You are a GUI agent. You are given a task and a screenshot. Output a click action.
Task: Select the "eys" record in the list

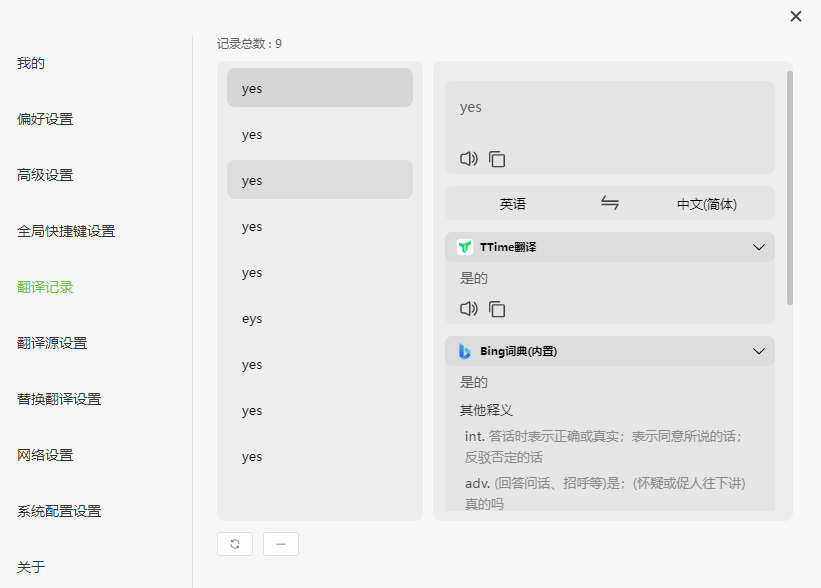319,318
